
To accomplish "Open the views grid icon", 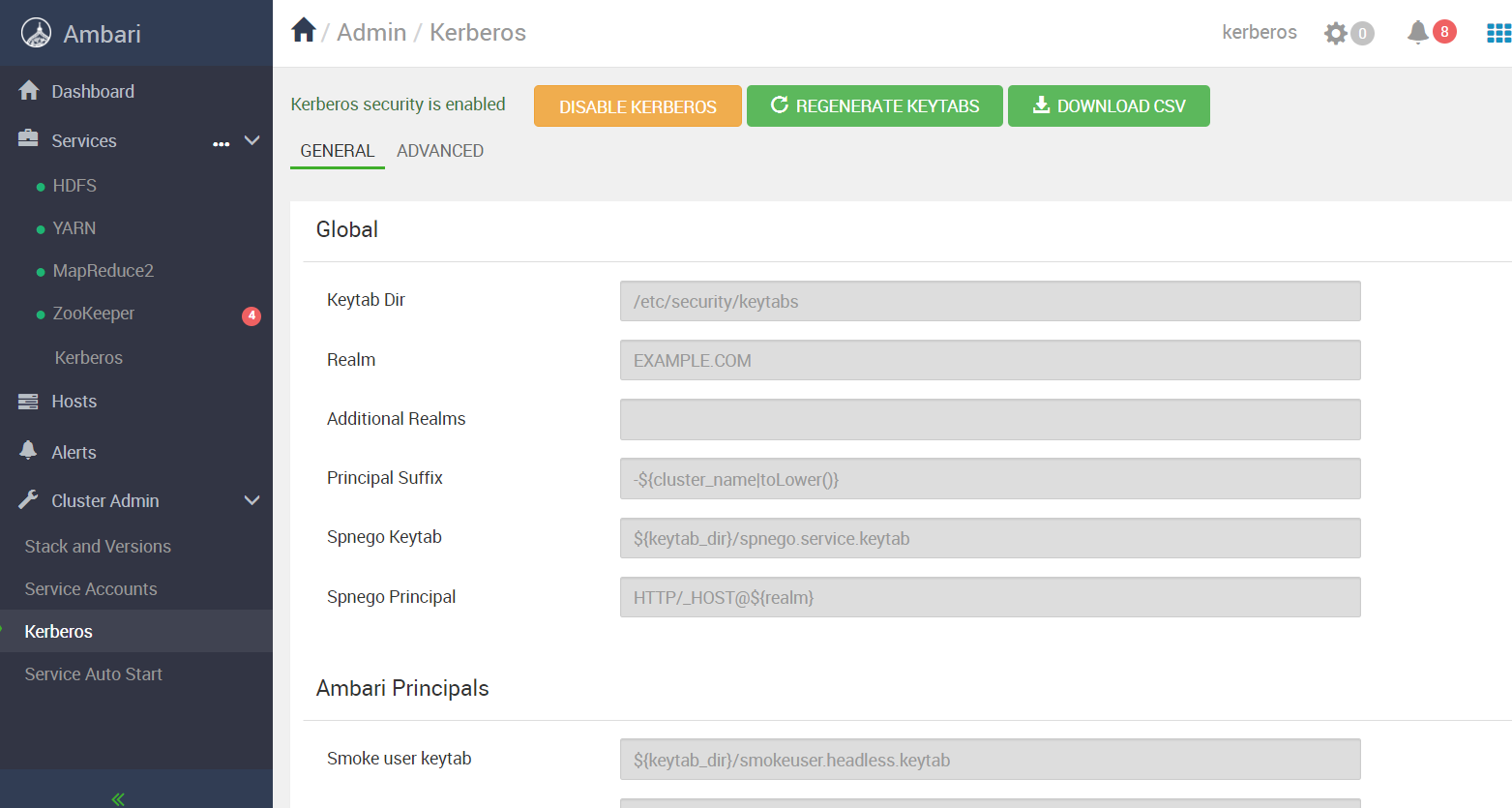I will click(x=1498, y=33).
